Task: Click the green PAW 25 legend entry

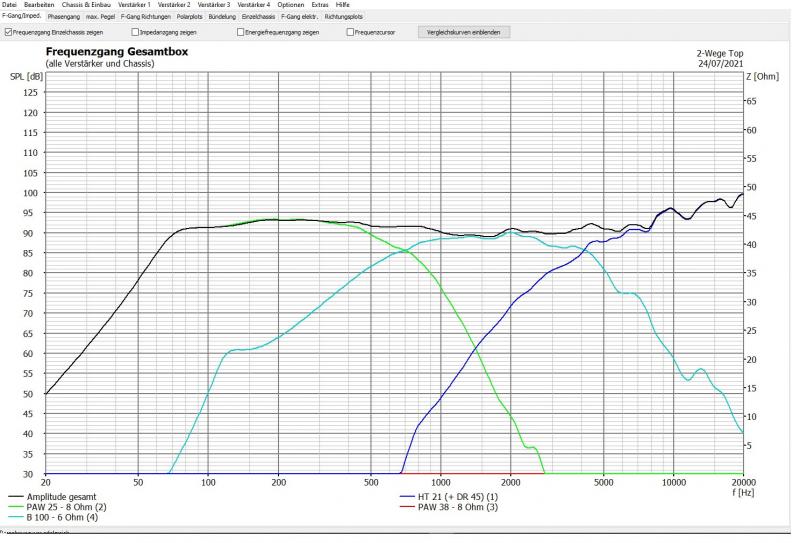Action: (67, 507)
